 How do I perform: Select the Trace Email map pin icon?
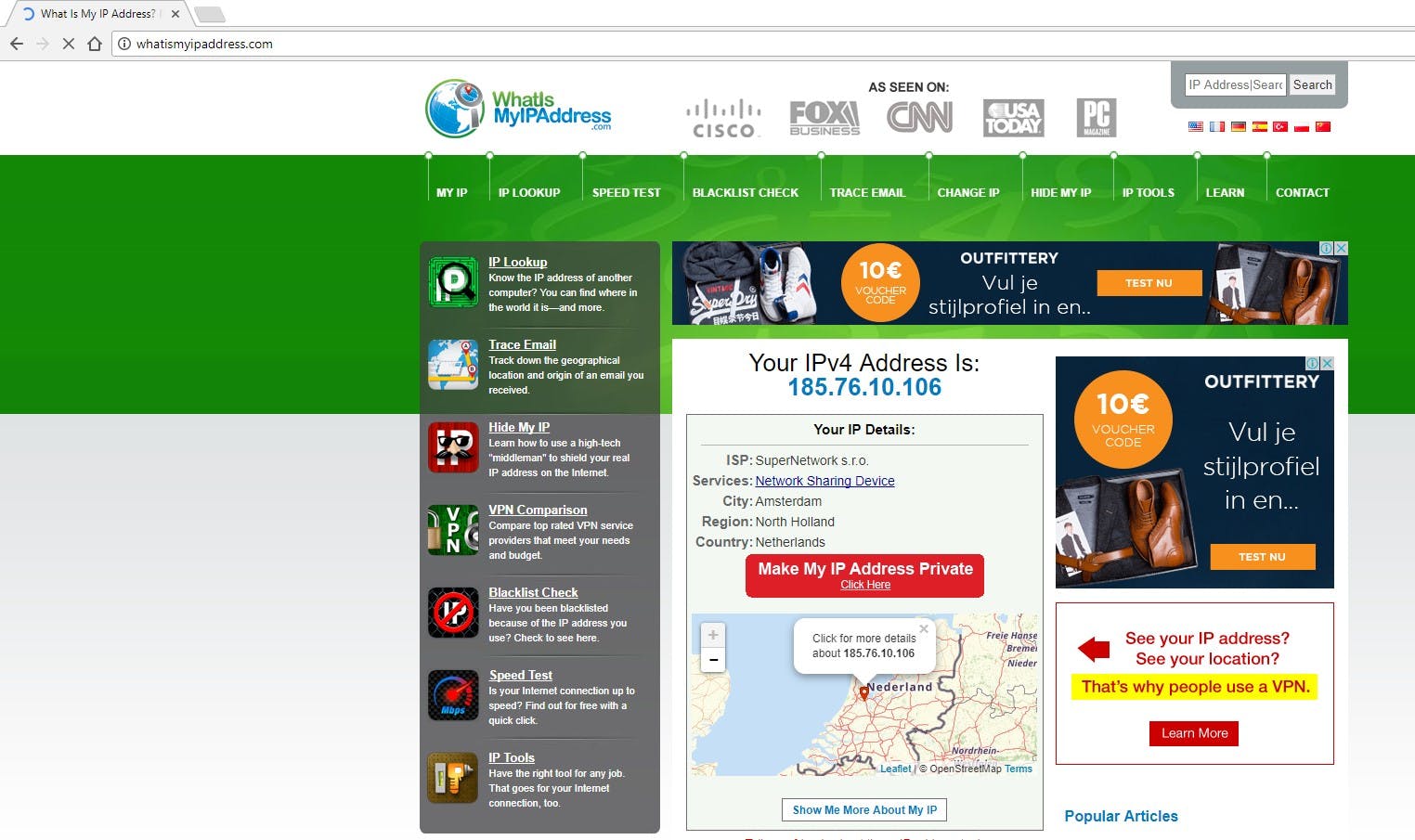point(452,364)
